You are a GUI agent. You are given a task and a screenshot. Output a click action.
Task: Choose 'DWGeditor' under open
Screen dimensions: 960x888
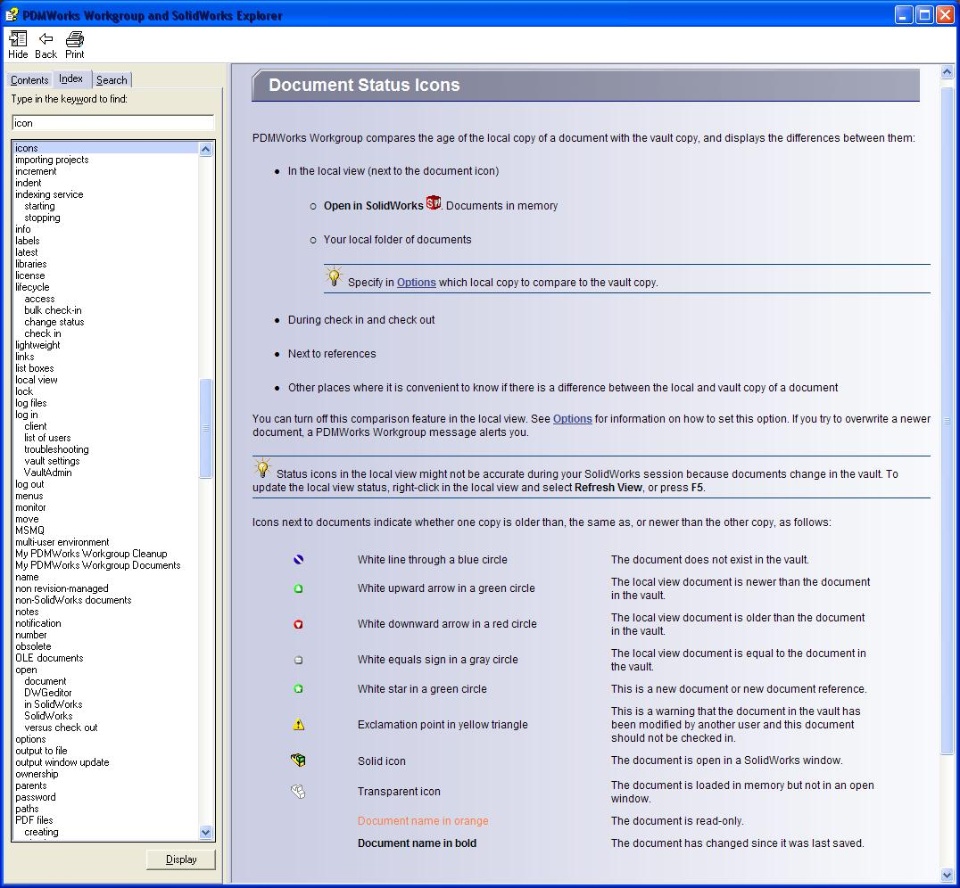pyautogui.click(x=48, y=693)
